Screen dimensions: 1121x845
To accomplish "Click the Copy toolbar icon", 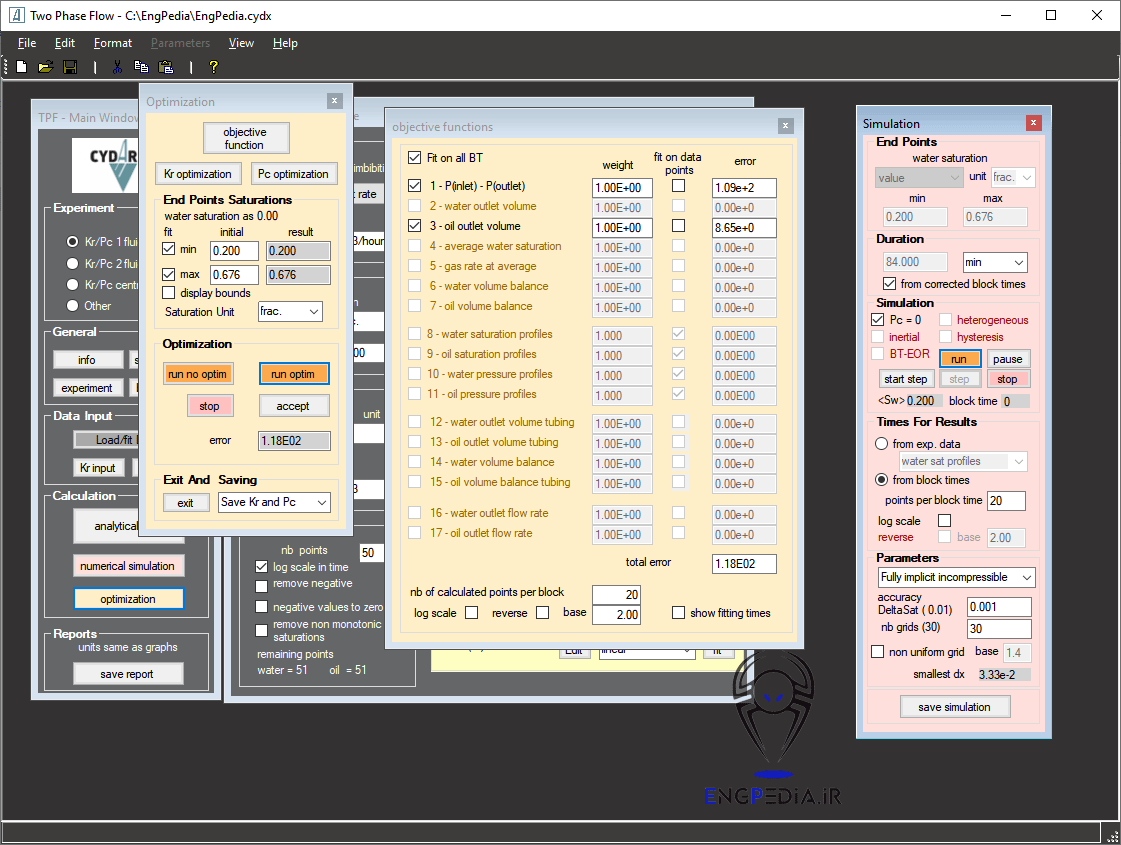I will (x=141, y=67).
